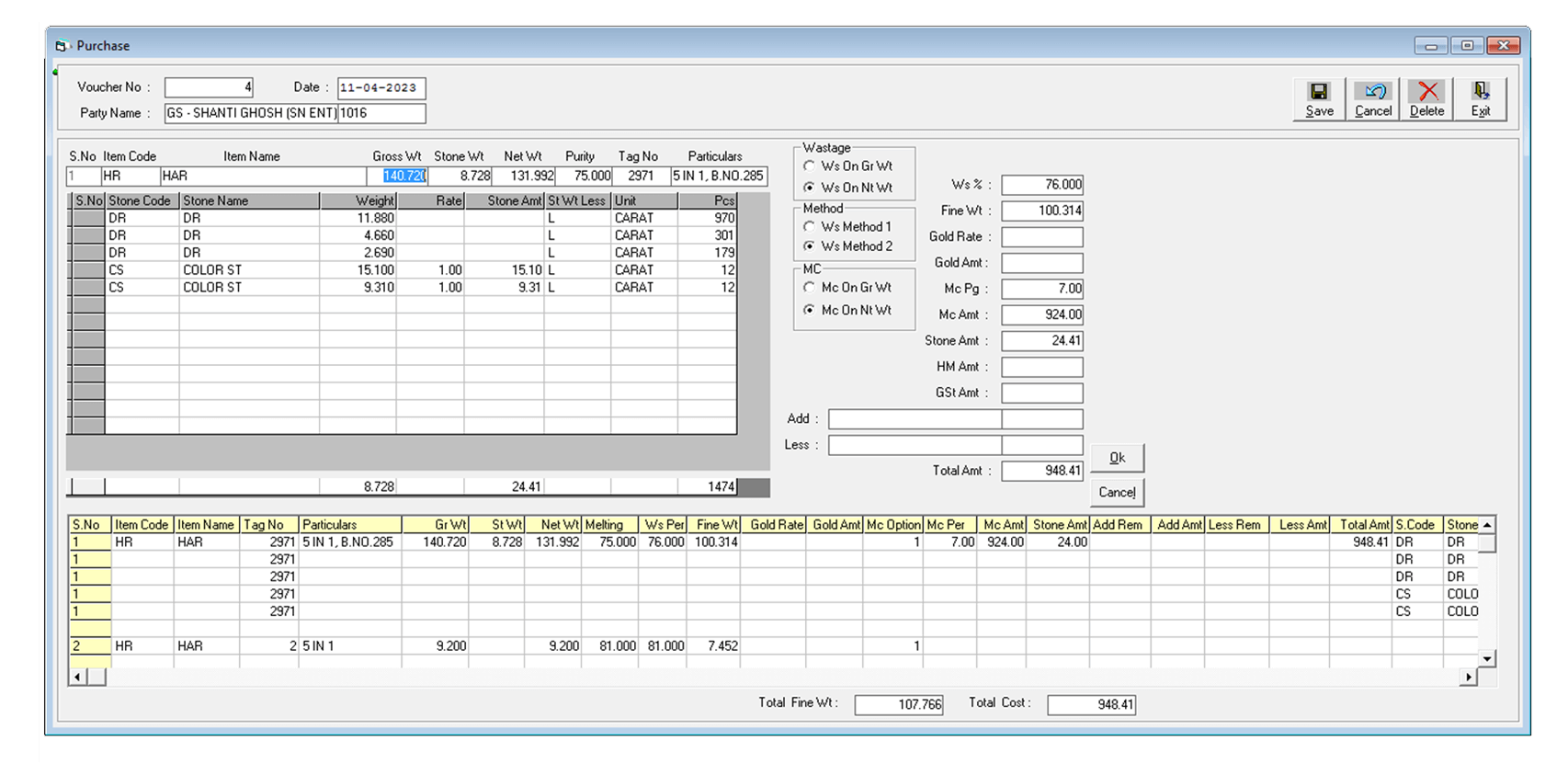This screenshot has height=764, width=1568.
Task: Click bottom grid Particulars cell 5 IN 1, B.NO.285
Action: [x=350, y=542]
